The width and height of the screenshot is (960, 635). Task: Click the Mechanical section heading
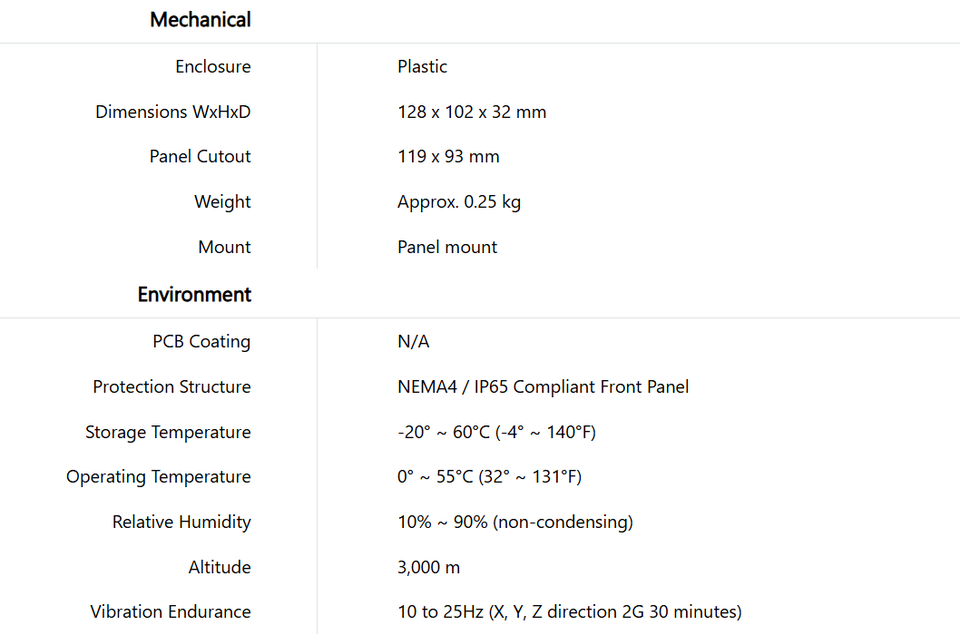click(200, 20)
